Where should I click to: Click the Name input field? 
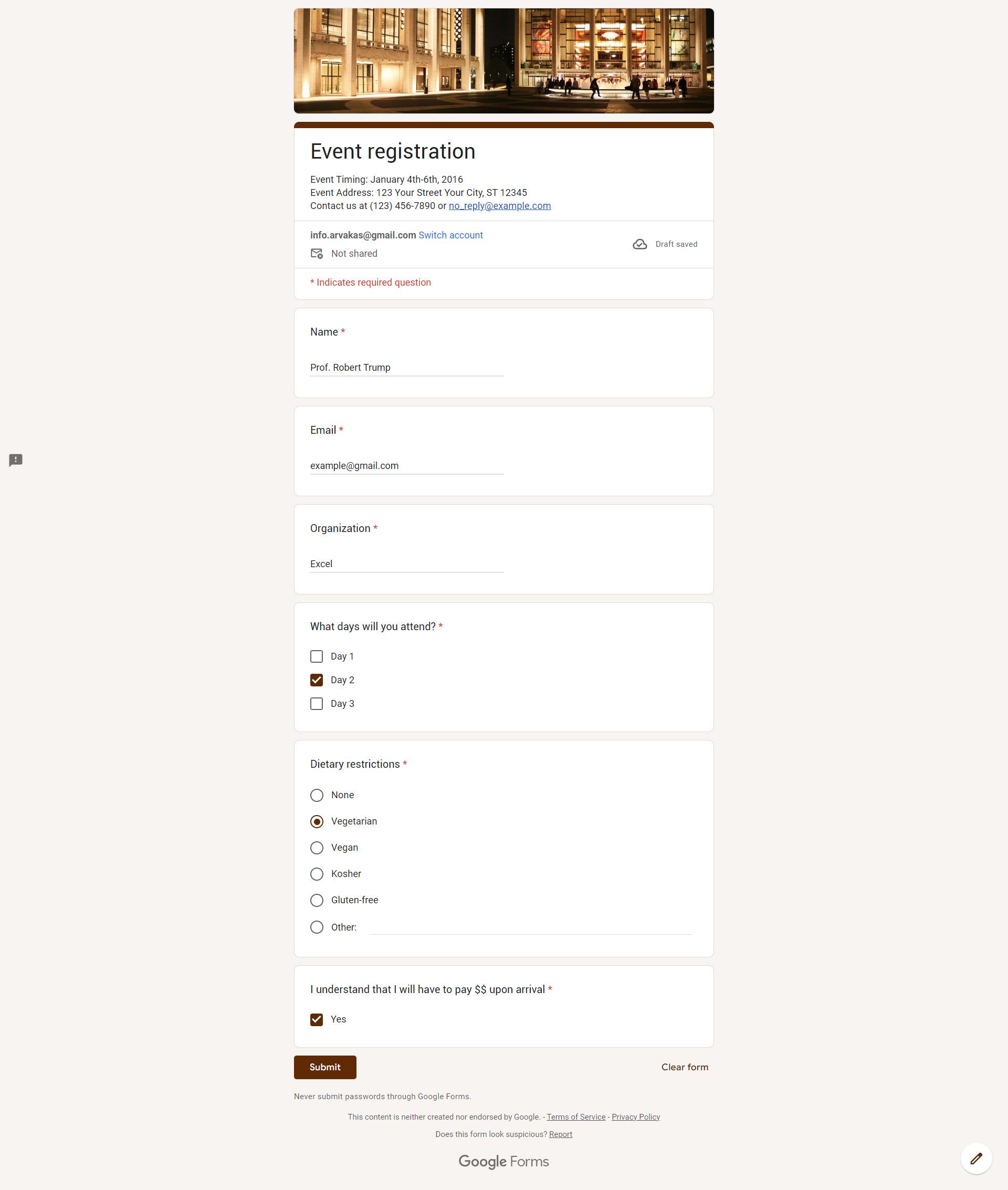pos(406,368)
